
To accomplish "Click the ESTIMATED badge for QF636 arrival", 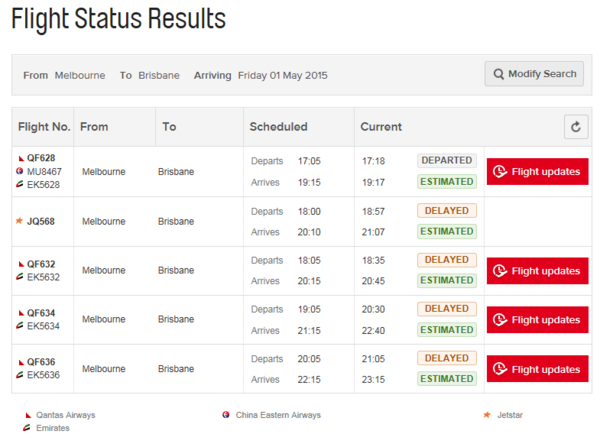I will [447, 379].
